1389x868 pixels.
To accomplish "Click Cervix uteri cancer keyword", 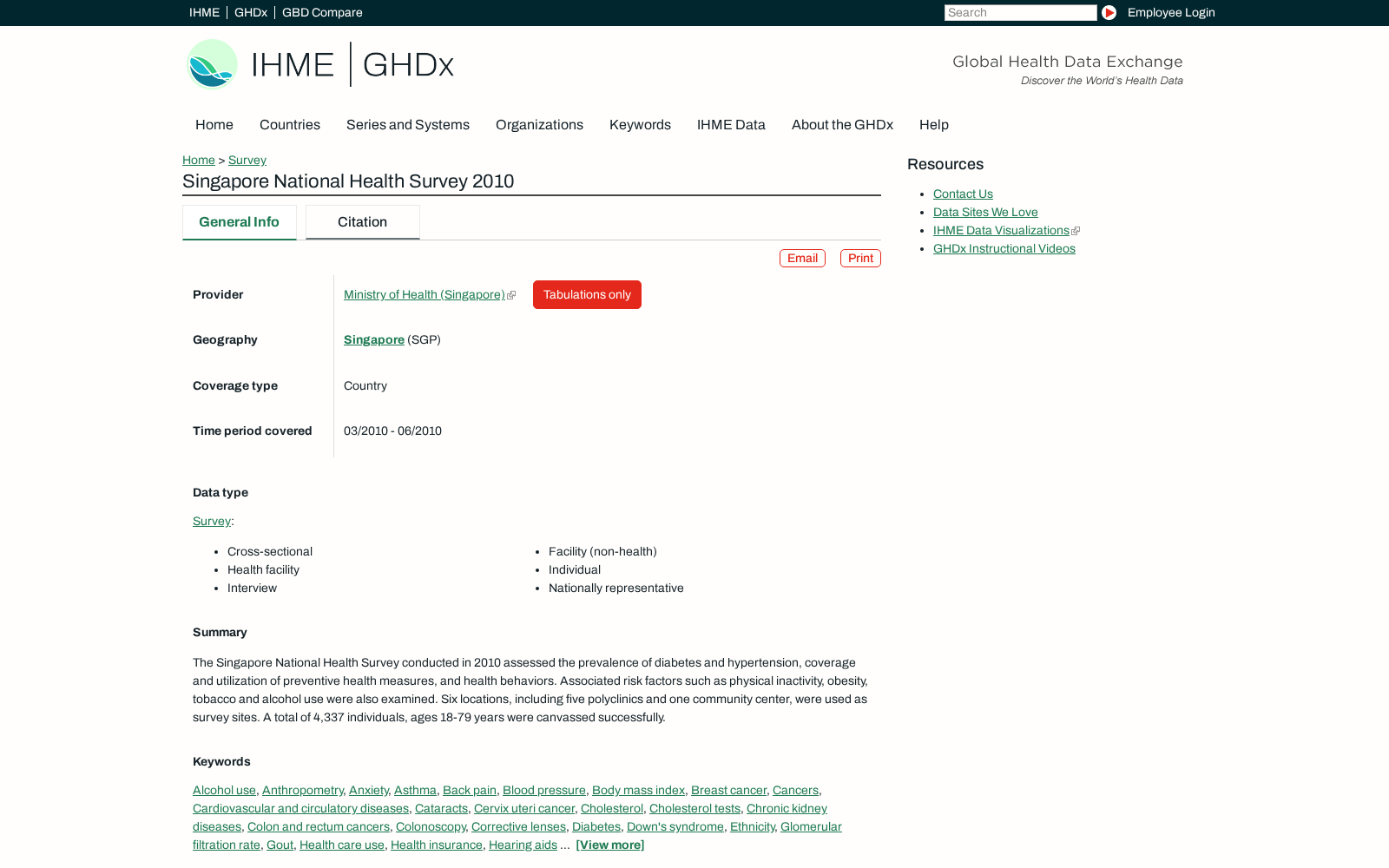I will click(x=524, y=808).
